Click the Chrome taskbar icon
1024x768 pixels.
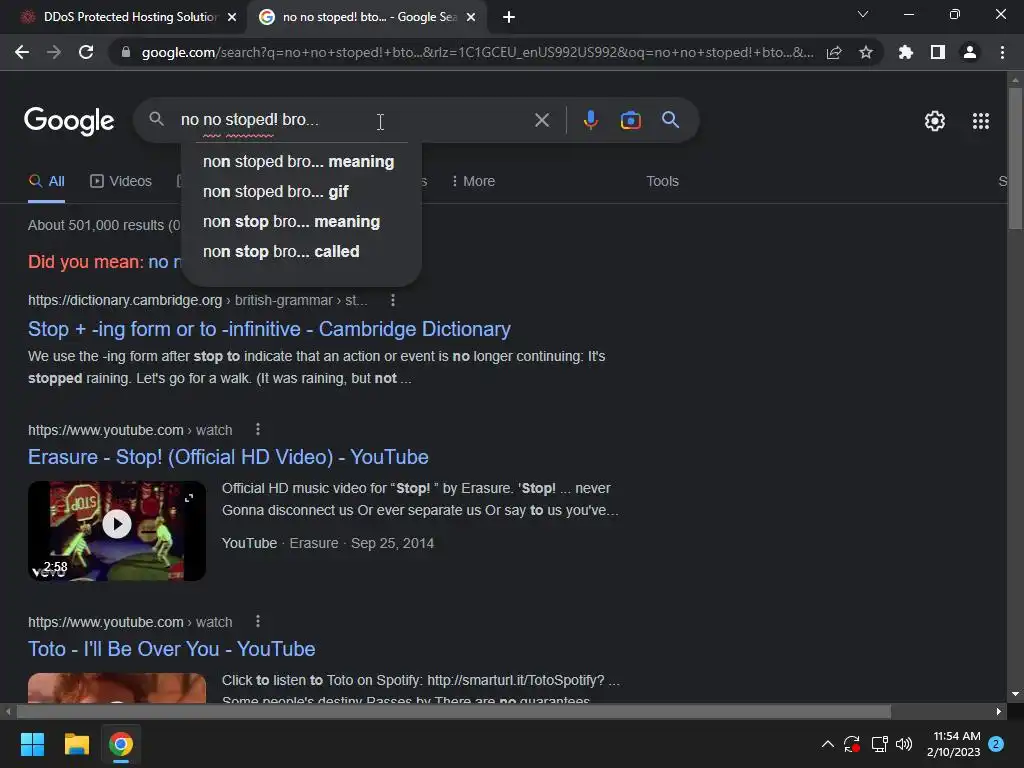pos(121,744)
